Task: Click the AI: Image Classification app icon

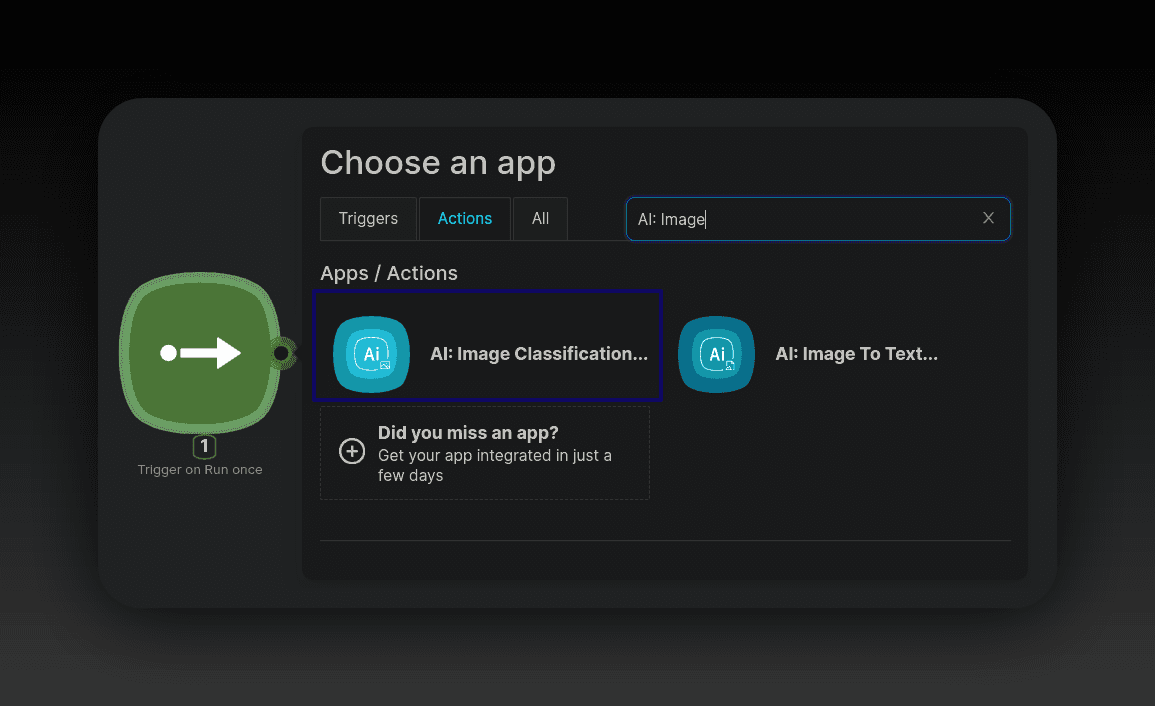Action: click(x=371, y=354)
